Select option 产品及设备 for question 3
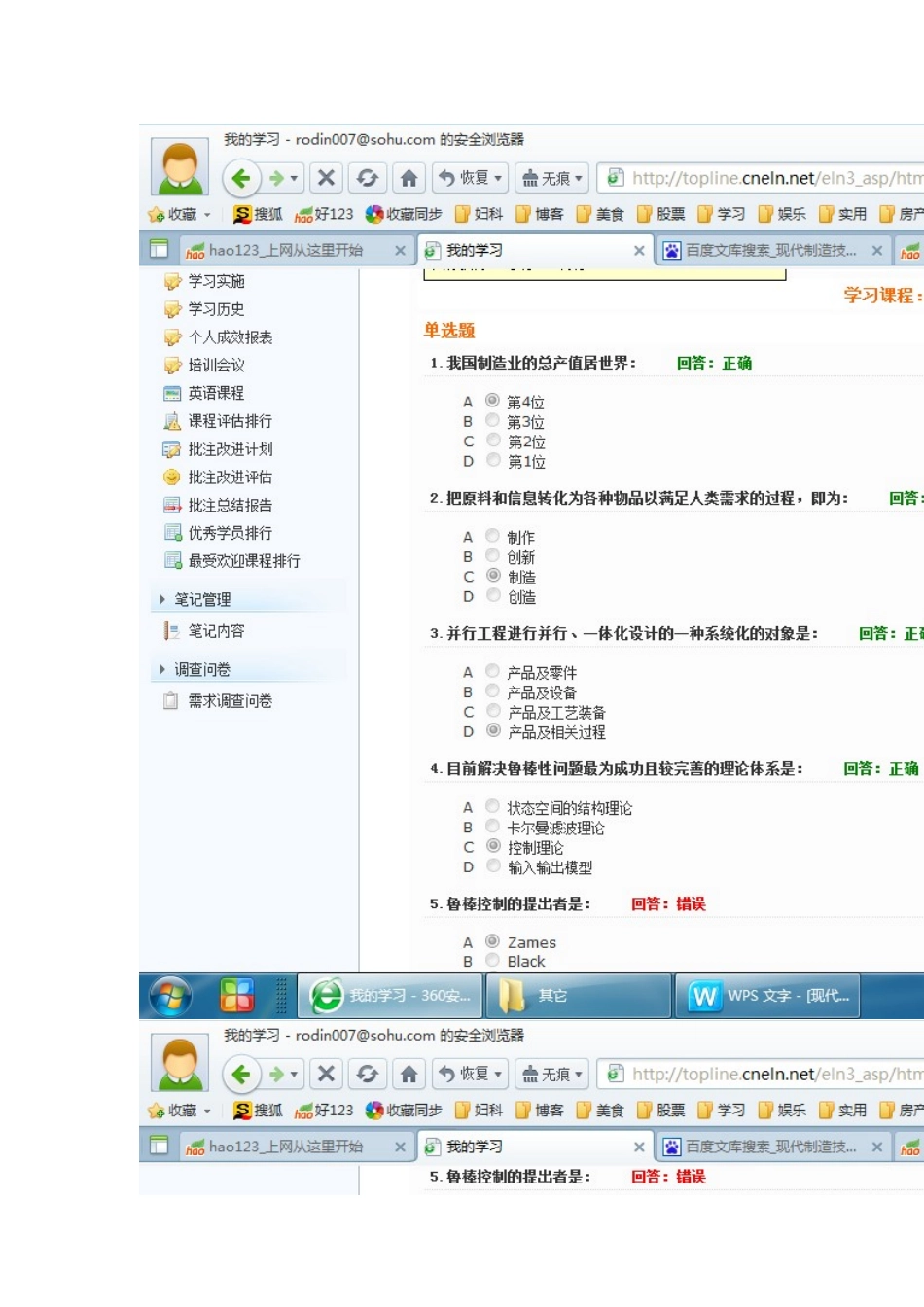Screen dimensions: 924x1307 point(493,691)
